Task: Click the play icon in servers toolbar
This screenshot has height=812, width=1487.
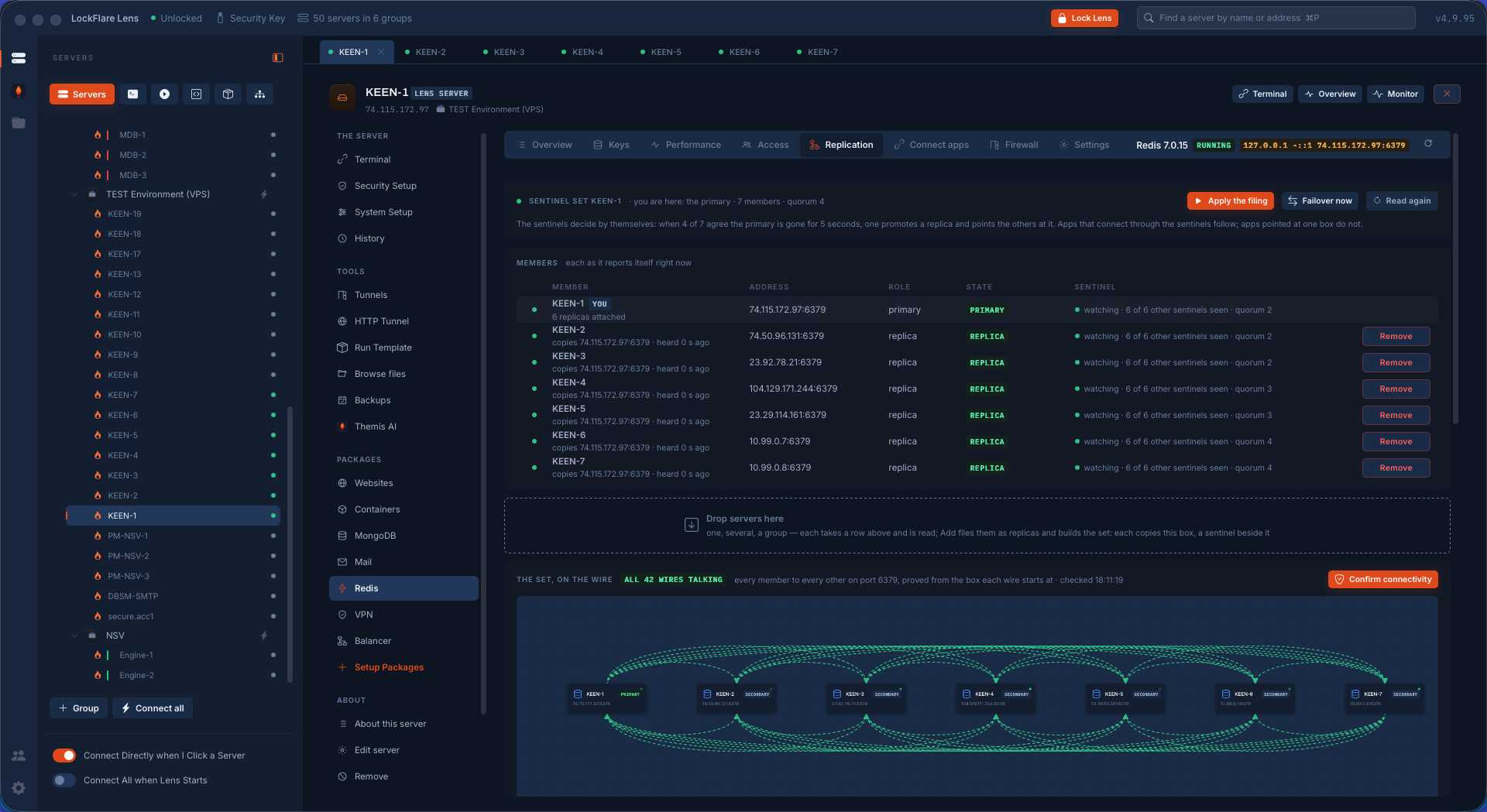Action: tap(165, 94)
